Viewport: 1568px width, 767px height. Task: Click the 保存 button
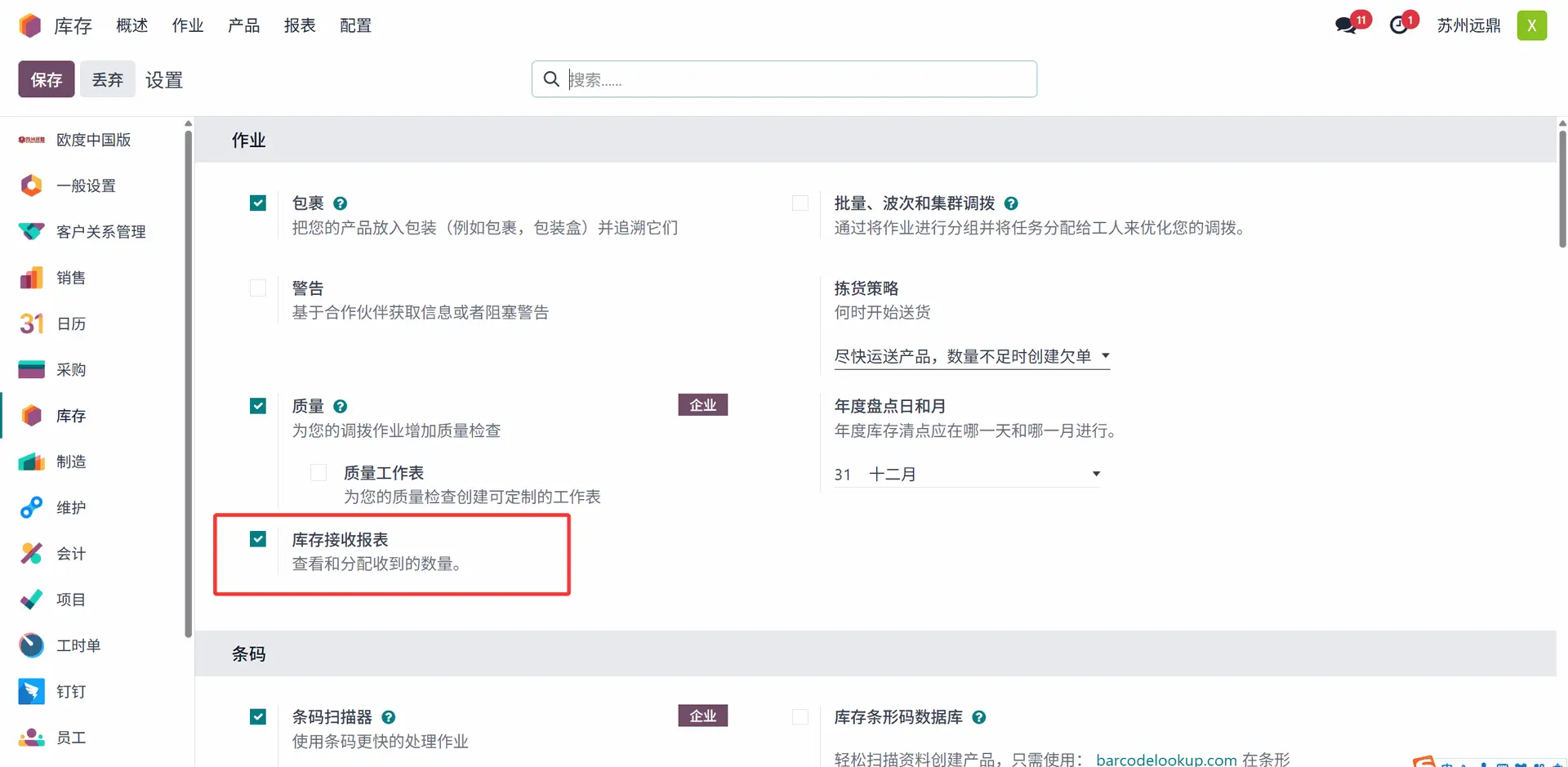click(47, 79)
